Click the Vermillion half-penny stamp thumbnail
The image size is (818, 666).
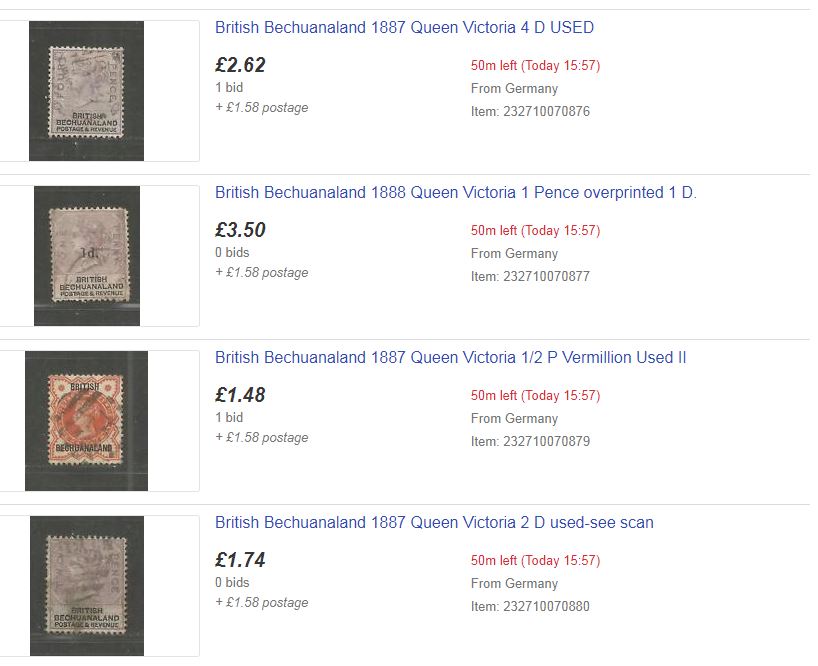85,420
